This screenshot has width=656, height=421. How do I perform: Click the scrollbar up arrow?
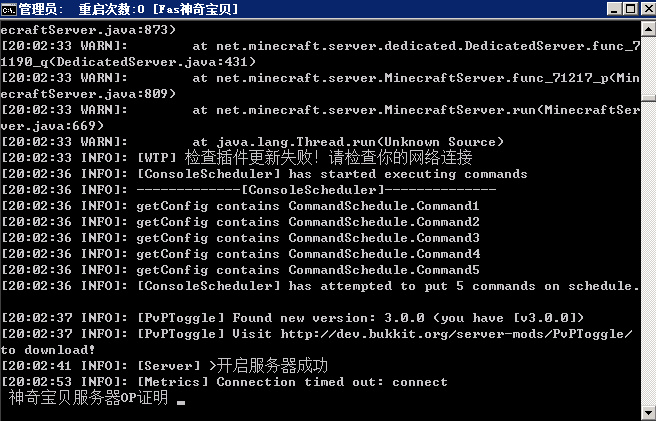[648, 29]
